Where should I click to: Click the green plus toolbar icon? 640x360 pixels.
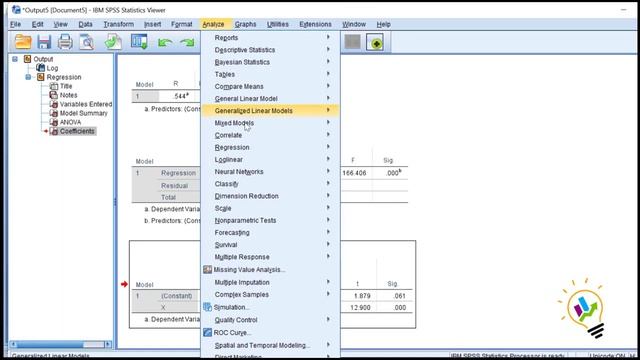click(375, 42)
